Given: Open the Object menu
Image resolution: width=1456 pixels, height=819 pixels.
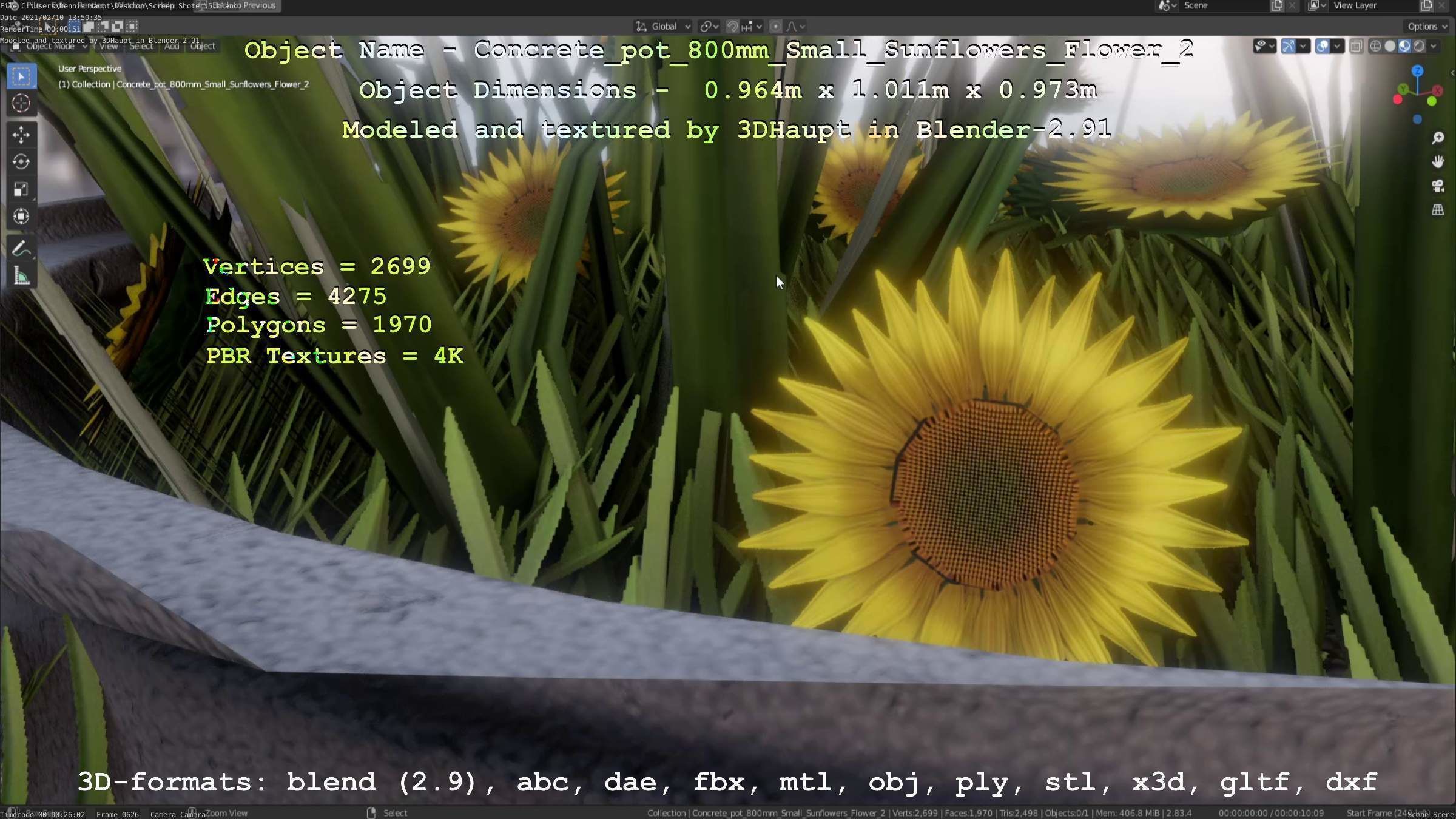Looking at the screenshot, I should pos(203,46).
